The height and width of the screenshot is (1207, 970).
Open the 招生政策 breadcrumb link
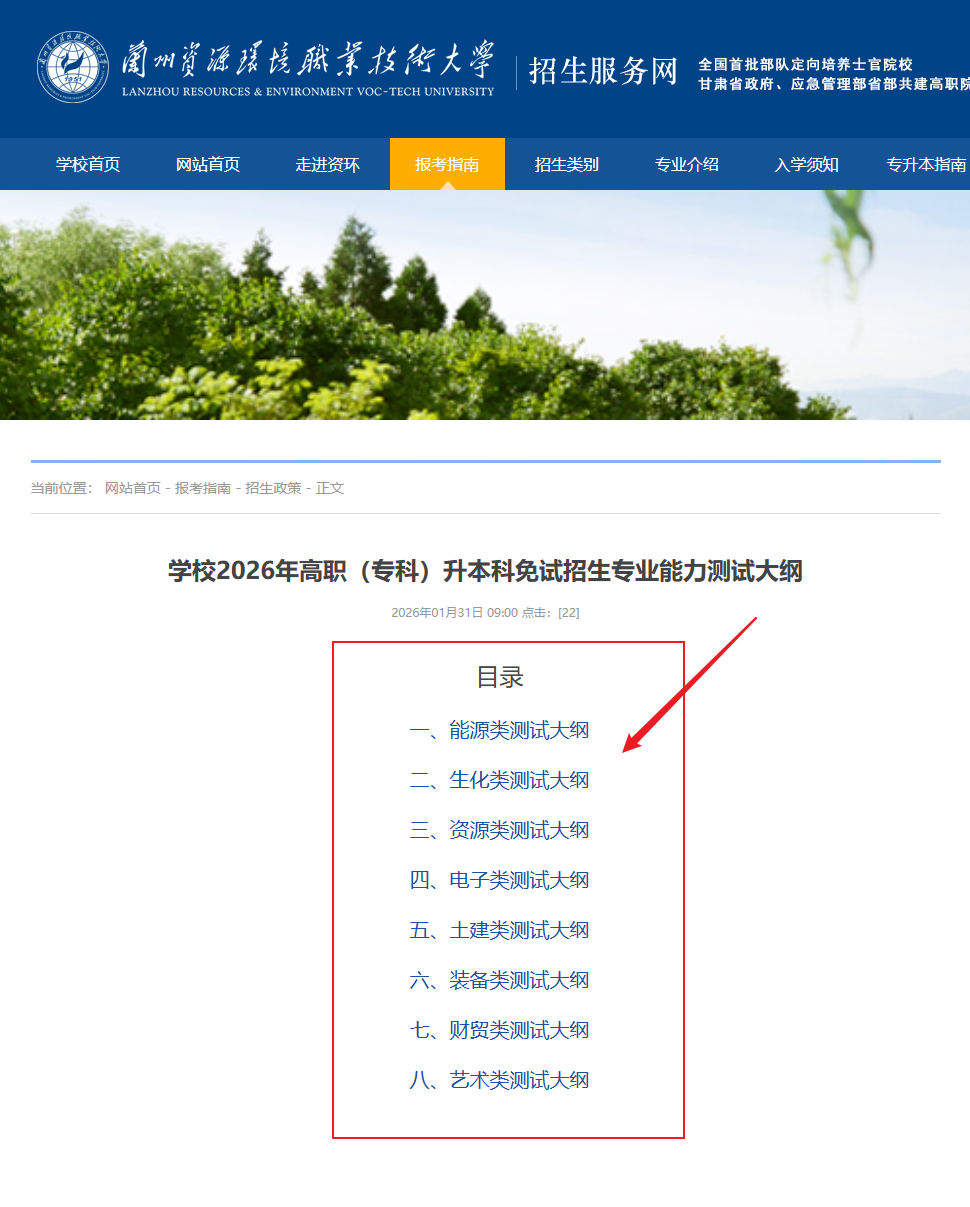[273, 488]
